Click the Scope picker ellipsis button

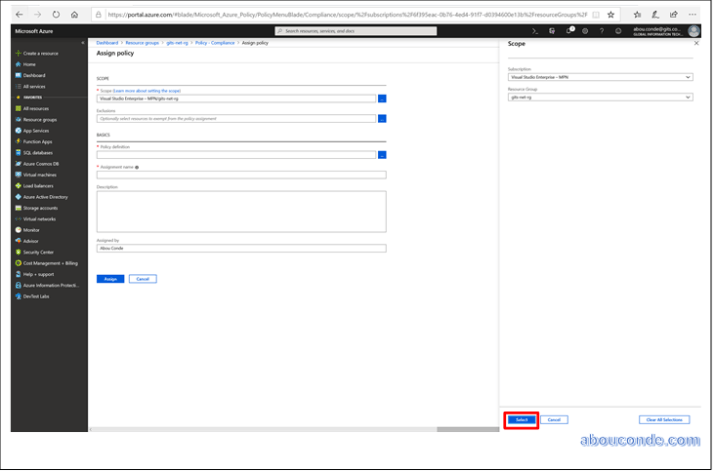tap(382, 99)
